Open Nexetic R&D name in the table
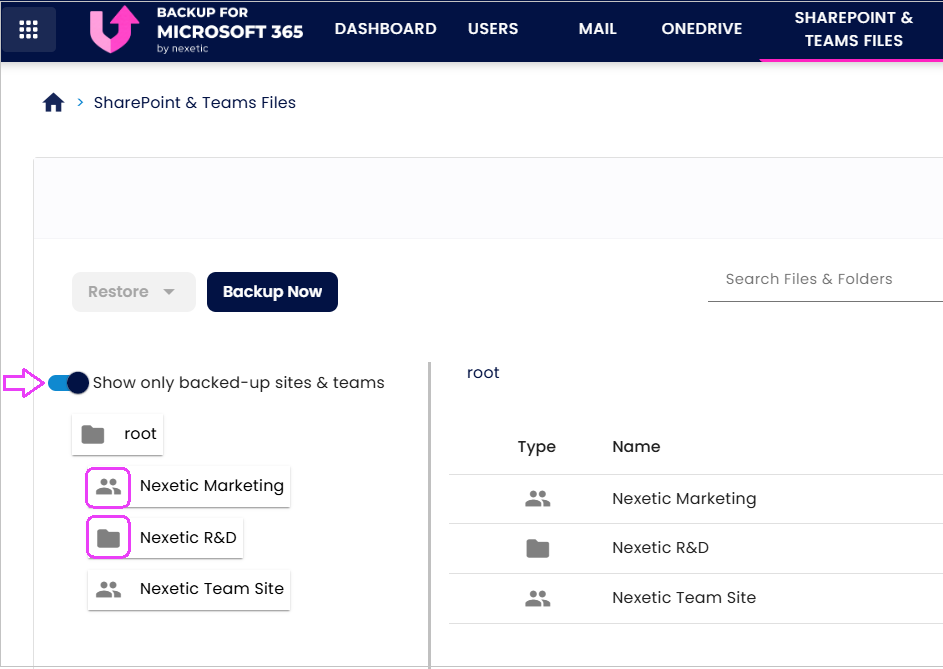 pos(660,548)
